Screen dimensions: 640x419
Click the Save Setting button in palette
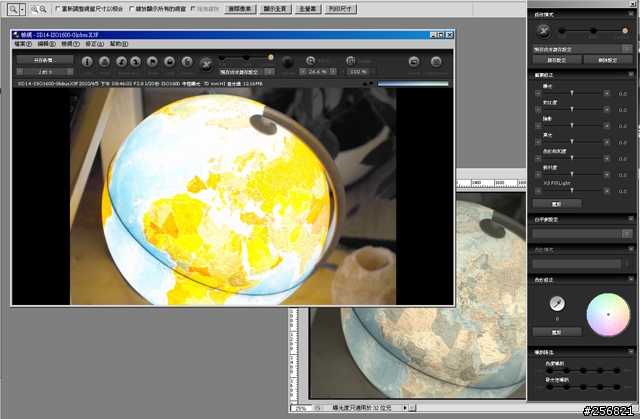point(557,60)
